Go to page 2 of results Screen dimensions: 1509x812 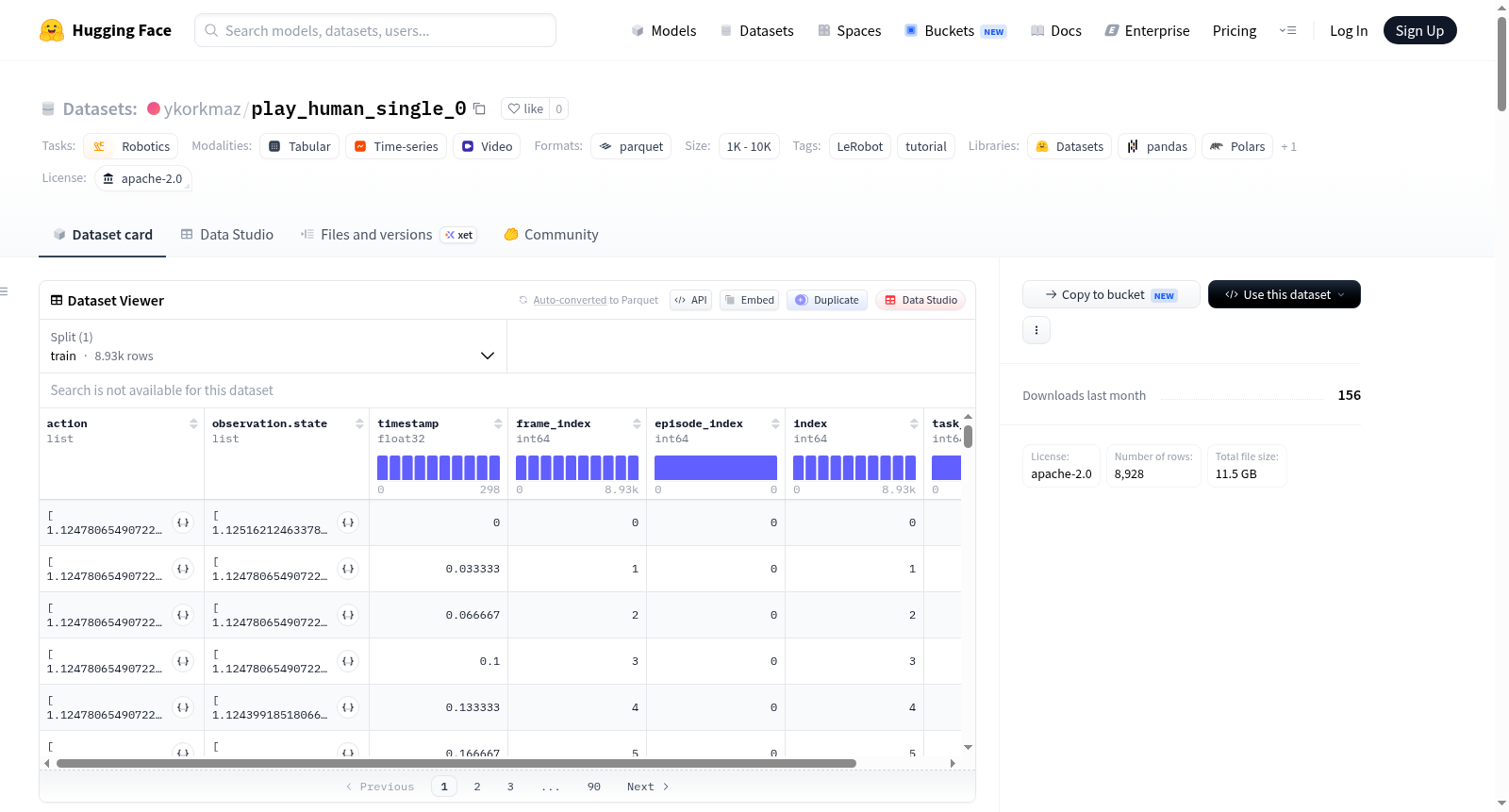[x=477, y=787]
